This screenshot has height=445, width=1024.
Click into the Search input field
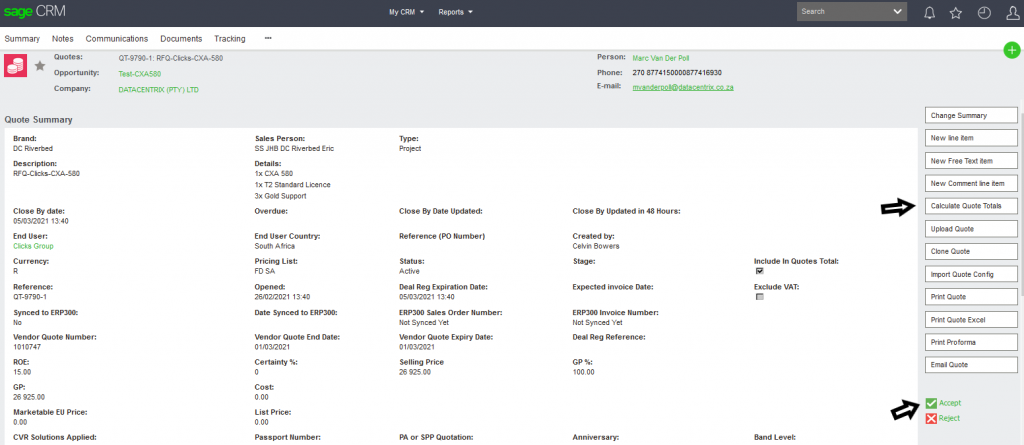coord(842,12)
